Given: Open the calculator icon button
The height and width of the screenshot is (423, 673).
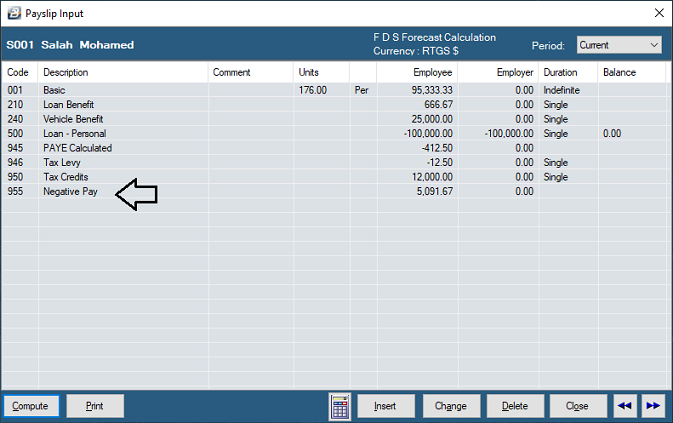Looking at the screenshot, I should [x=340, y=406].
